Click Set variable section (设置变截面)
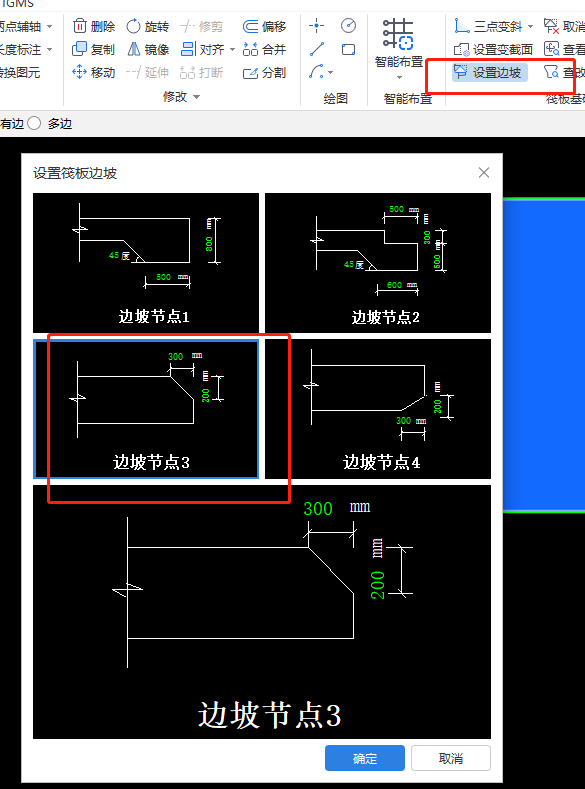The height and width of the screenshot is (789, 585). tap(493, 49)
